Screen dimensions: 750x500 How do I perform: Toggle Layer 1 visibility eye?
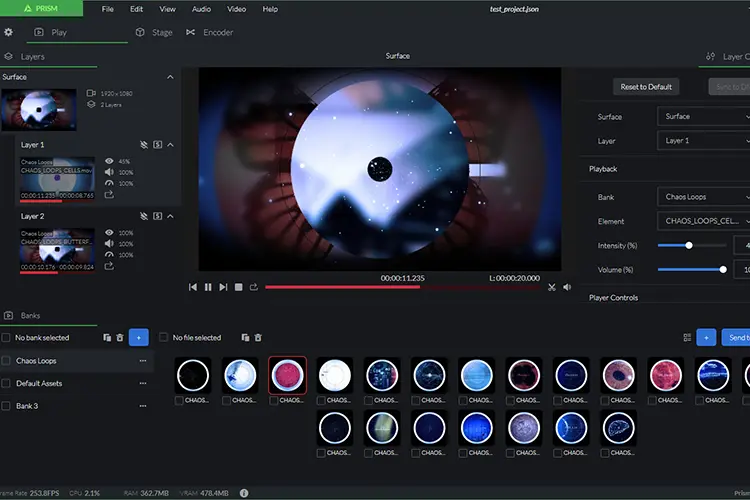[109, 161]
